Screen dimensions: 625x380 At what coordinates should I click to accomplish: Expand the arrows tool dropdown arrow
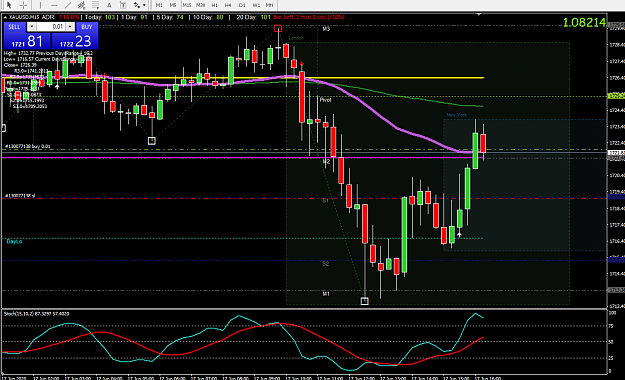click(144, 5)
